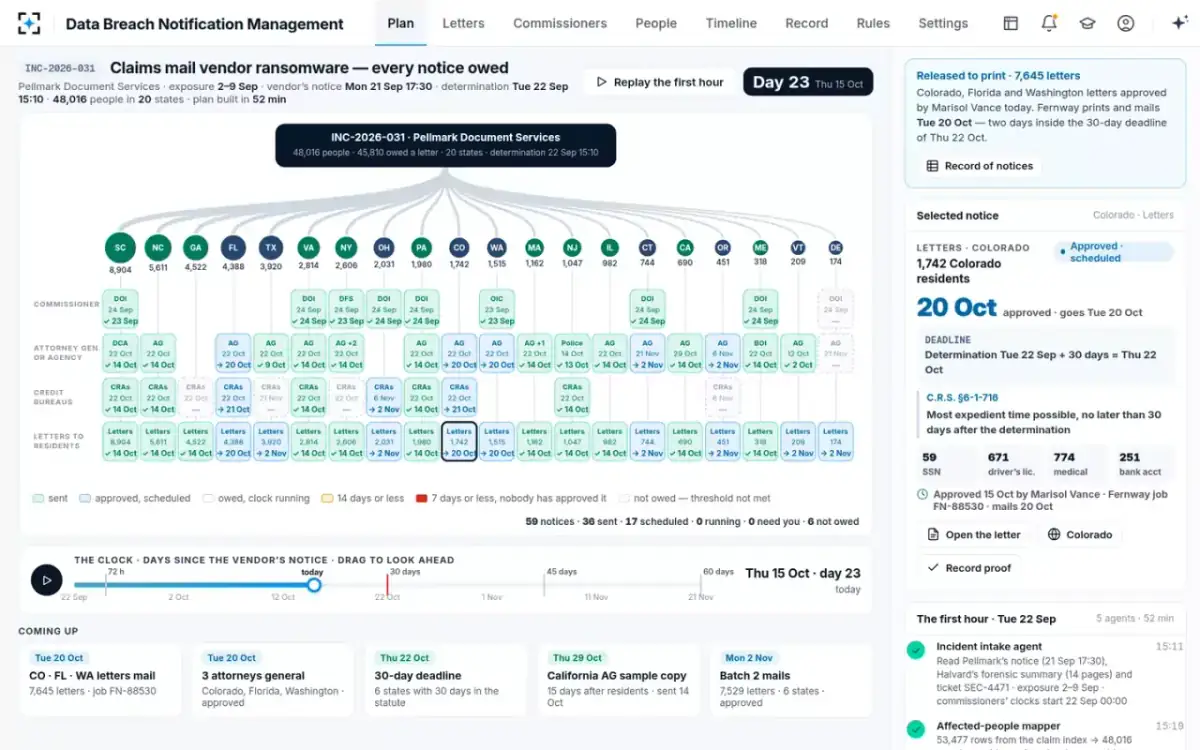The width and height of the screenshot is (1200, 750).
Task: Click Record proof
Action: [x=969, y=568]
